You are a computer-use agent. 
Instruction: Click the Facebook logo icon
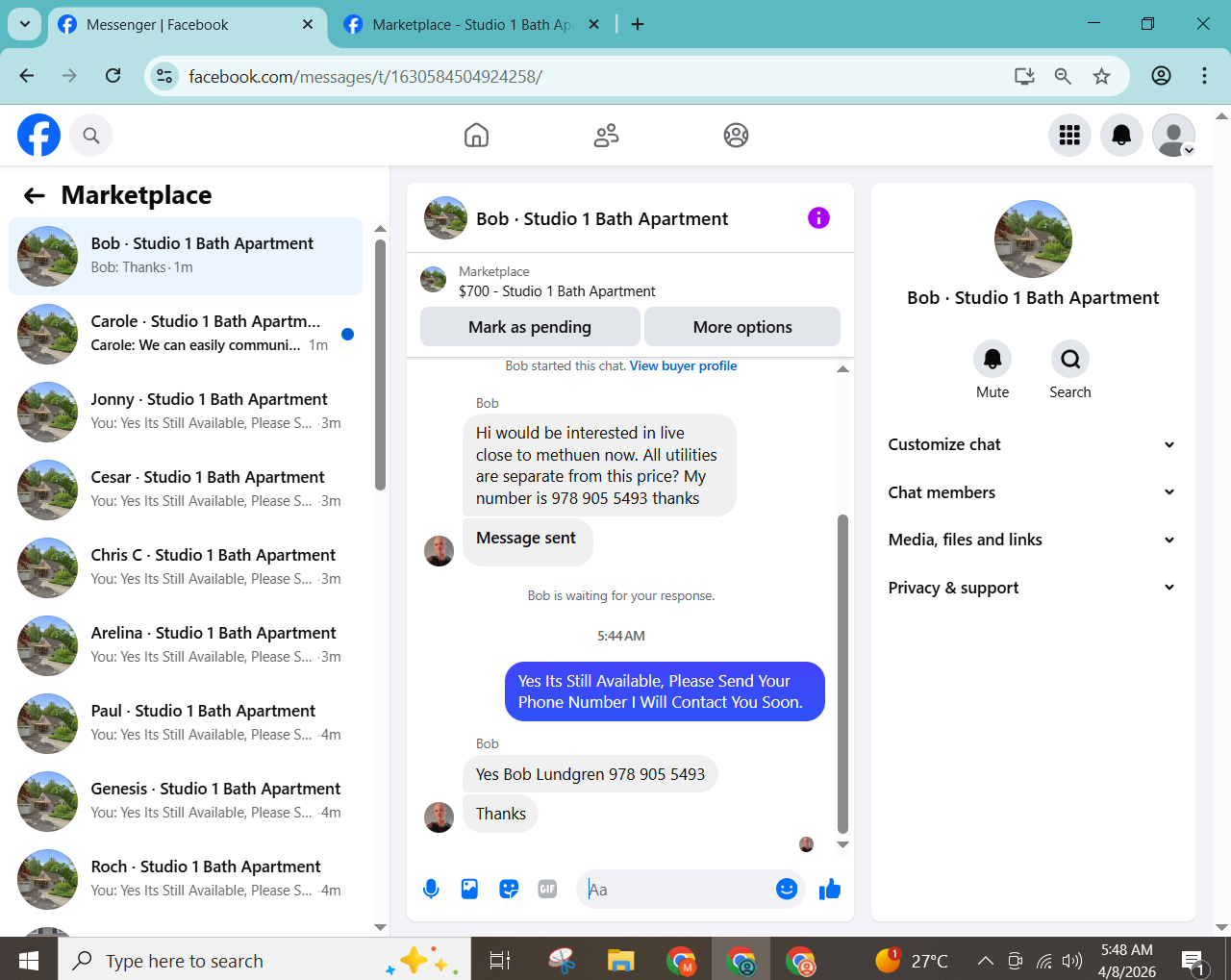38,136
